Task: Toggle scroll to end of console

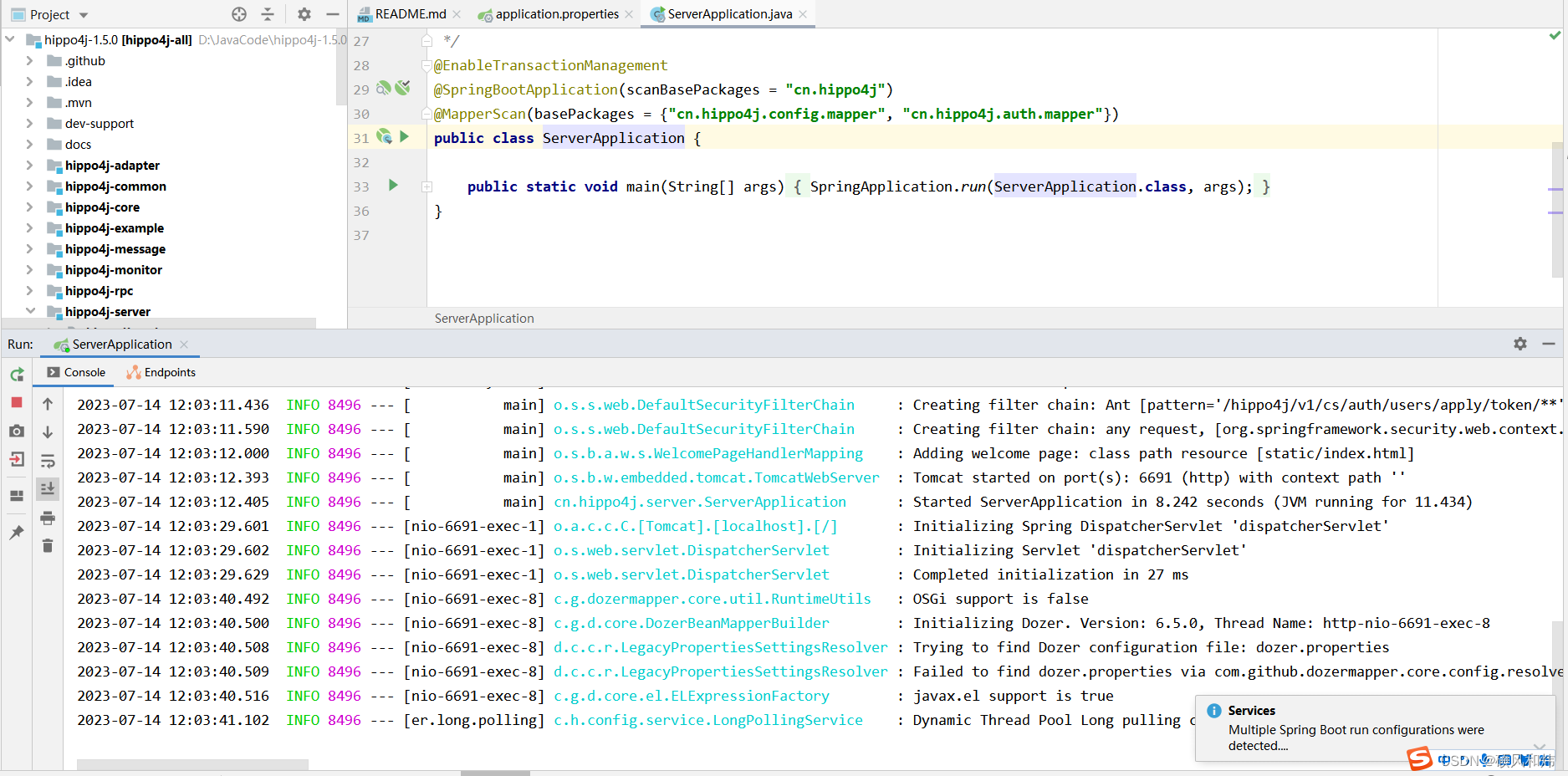Action: point(48,488)
